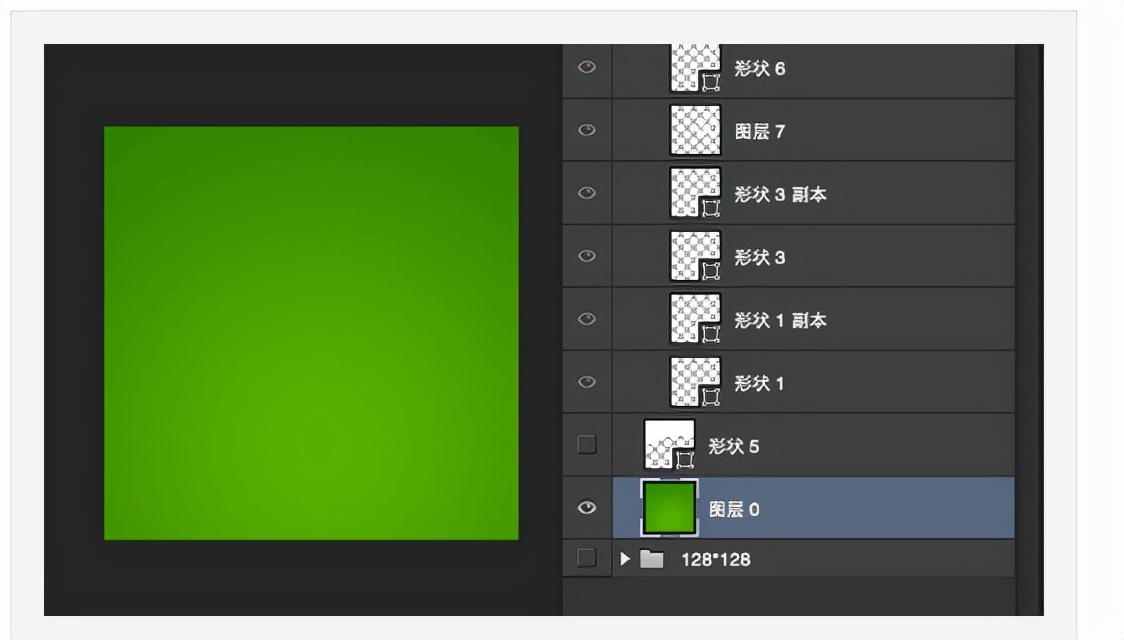Screen dimensions: 1124x640
Task: Select the 形状 3 layer by name
Action: (x=760, y=255)
